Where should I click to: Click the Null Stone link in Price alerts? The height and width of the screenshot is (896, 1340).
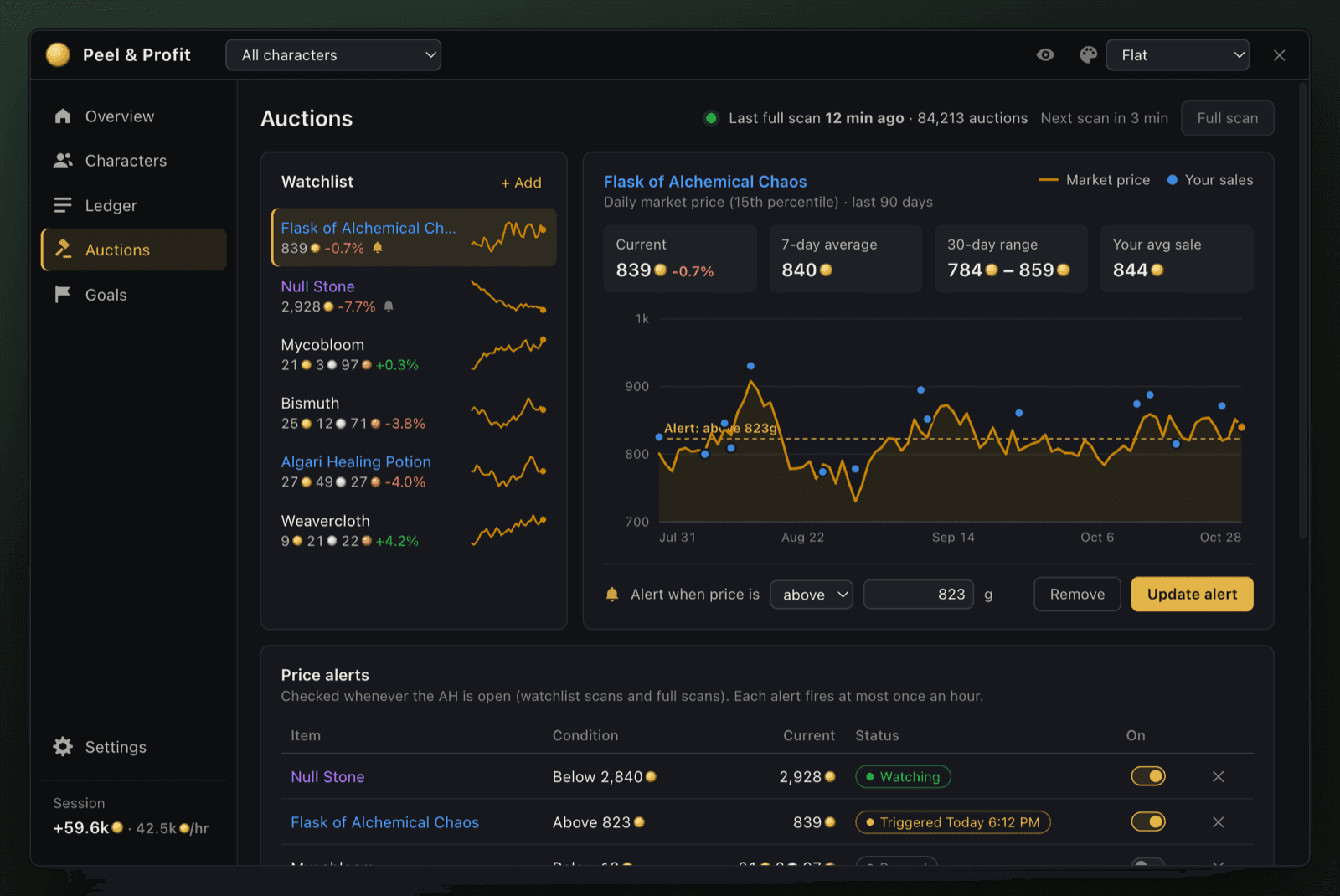point(327,777)
